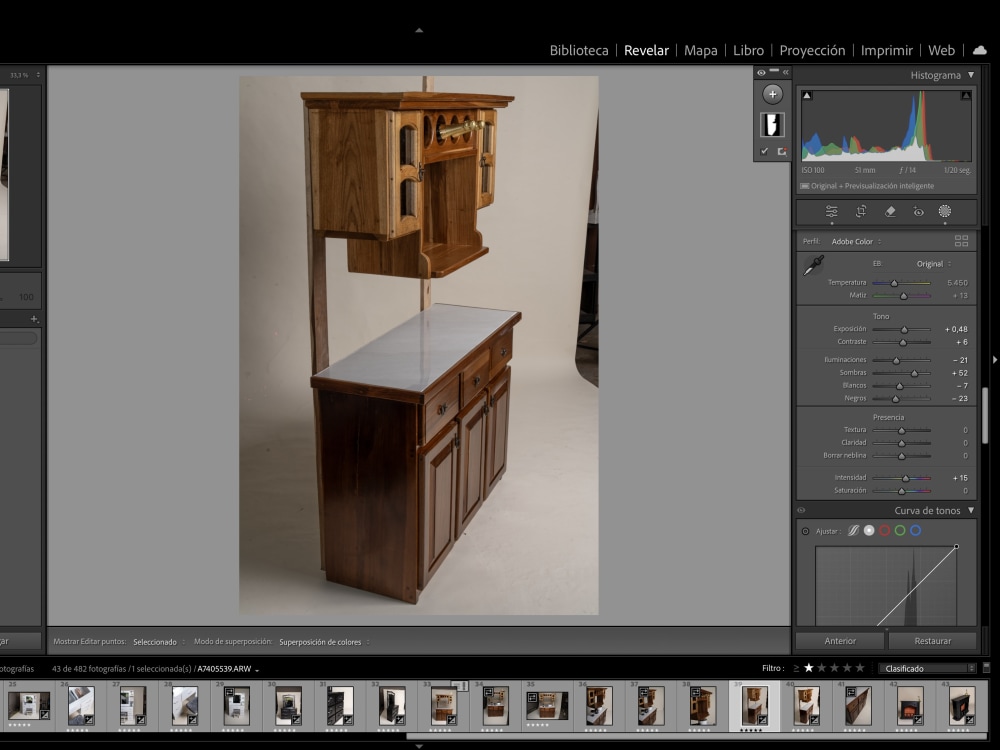Screen dimensions: 1000x750
Task: Open the Edit sliders tool icon
Action: (x=832, y=211)
